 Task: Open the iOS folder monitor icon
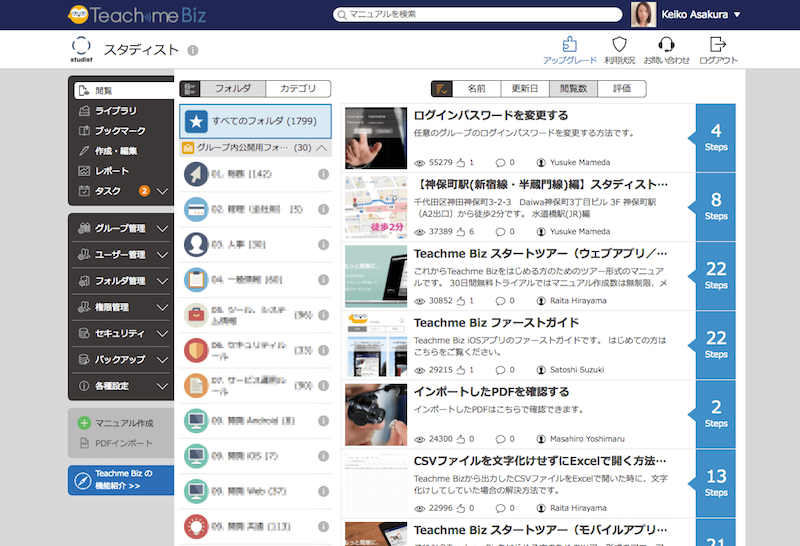pyautogui.click(x=196, y=456)
